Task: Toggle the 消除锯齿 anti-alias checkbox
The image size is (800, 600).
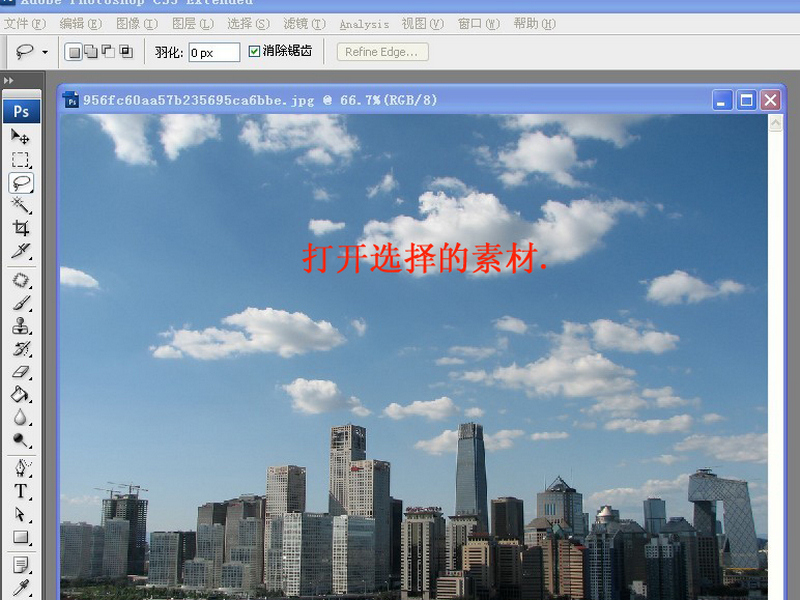Action: 254,51
